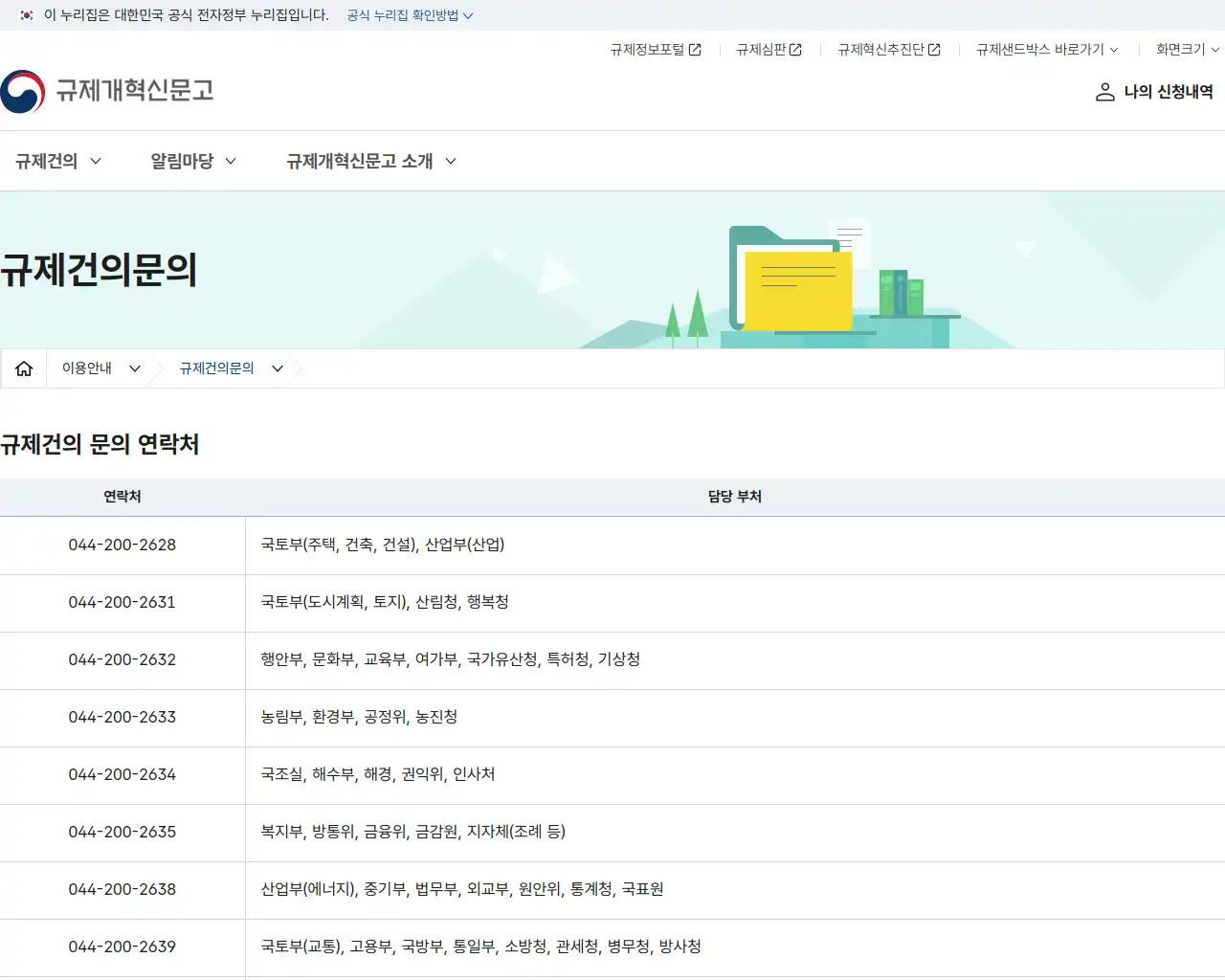The height and width of the screenshot is (980, 1225).
Task: Click the home icon in the breadcrumb
Action: (x=23, y=367)
